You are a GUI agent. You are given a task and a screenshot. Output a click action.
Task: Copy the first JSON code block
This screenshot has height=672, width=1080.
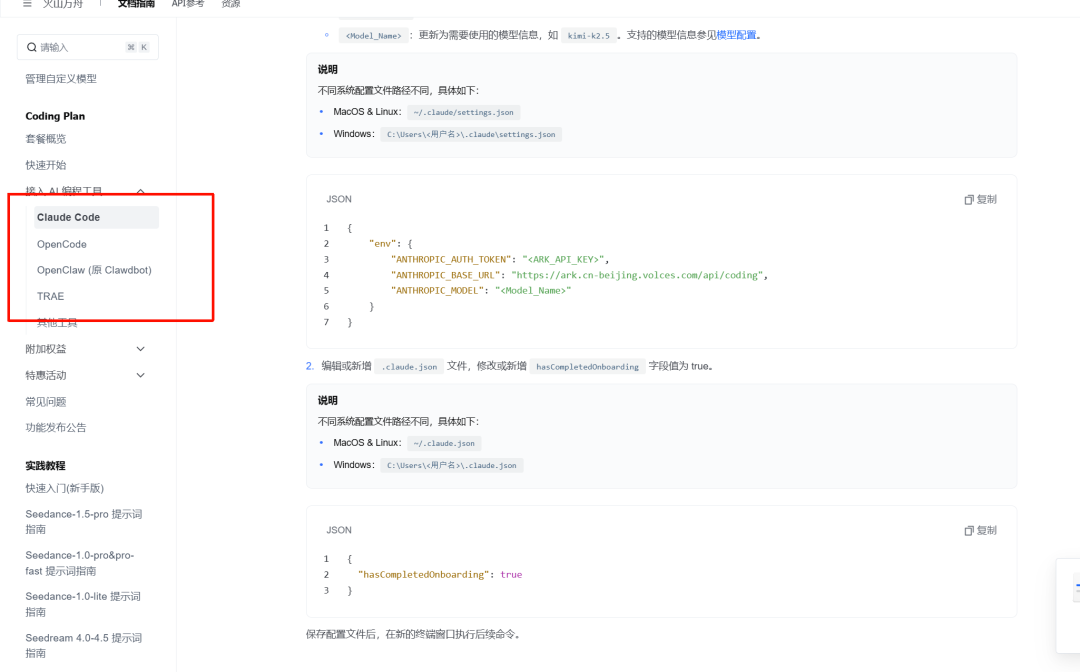[980, 200]
